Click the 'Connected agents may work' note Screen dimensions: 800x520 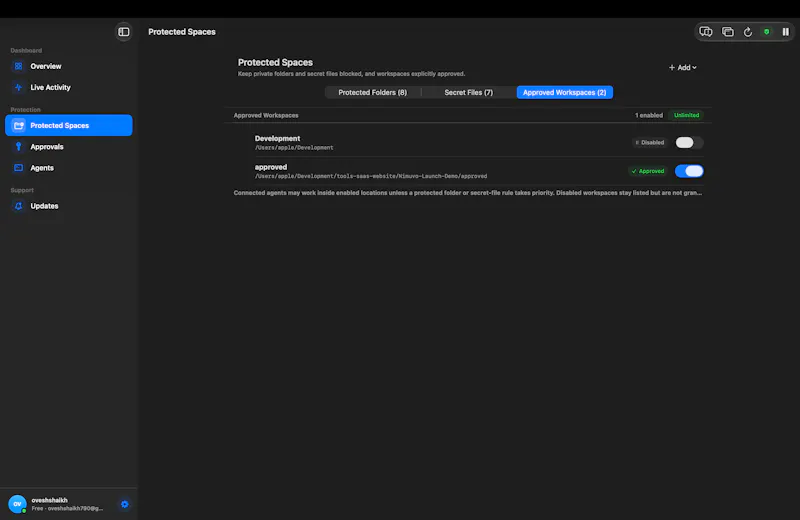467,193
